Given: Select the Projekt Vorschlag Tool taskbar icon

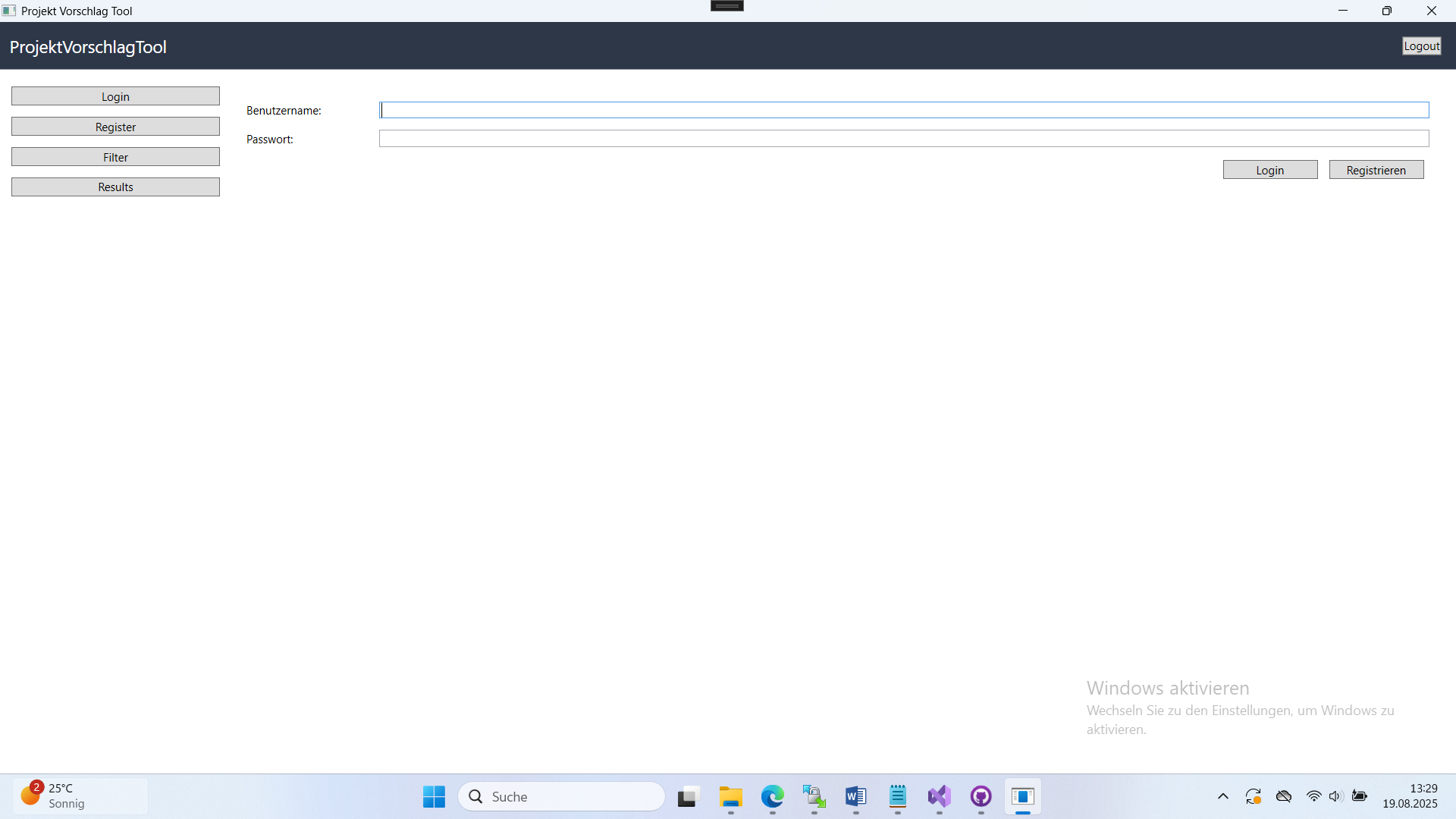Looking at the screenshot, I should [x=1022, y=797].
